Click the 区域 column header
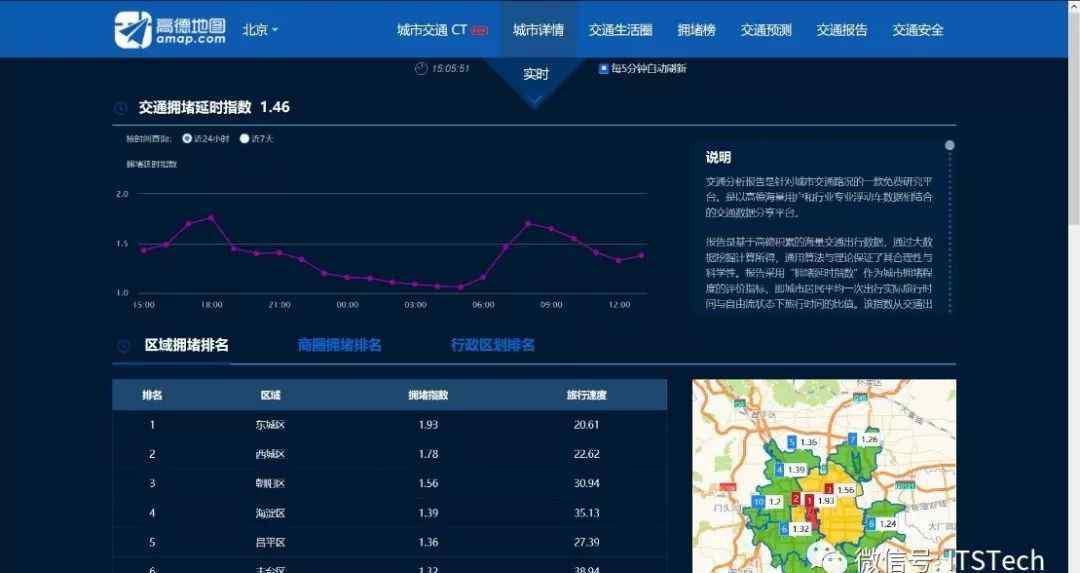This screenshot has width=1080, height=573. 270,395
